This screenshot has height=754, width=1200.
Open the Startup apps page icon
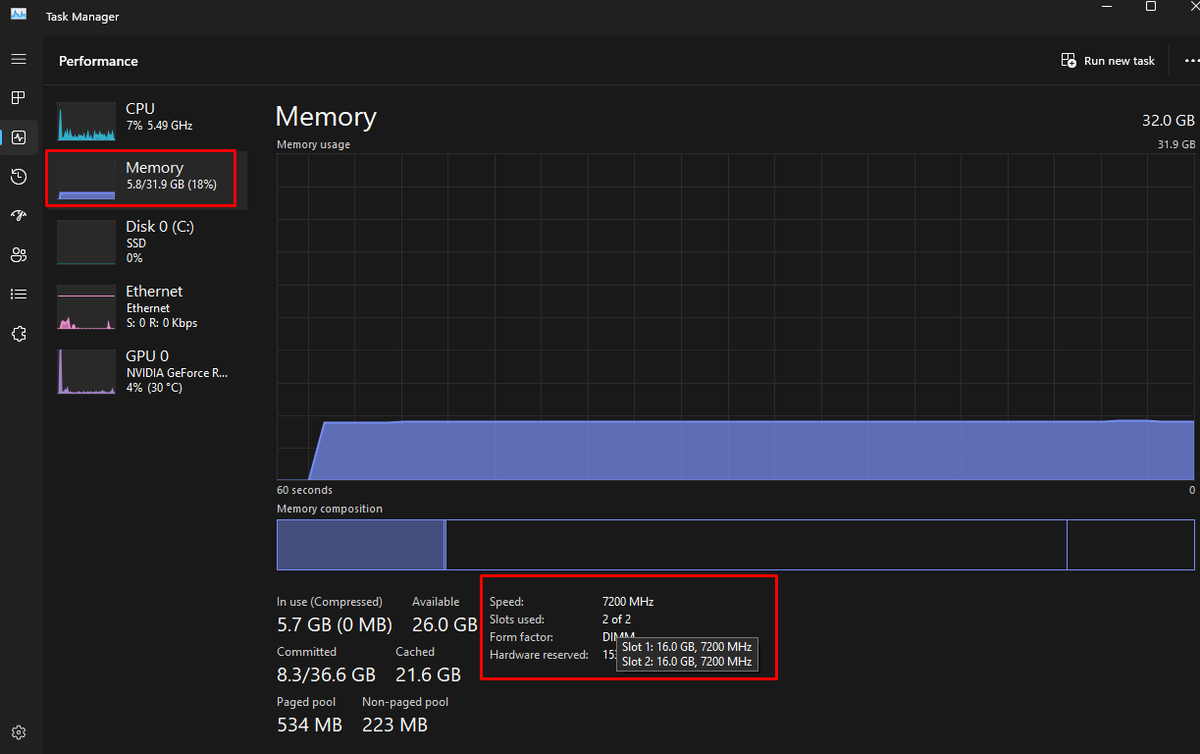(x=17, y=215)
